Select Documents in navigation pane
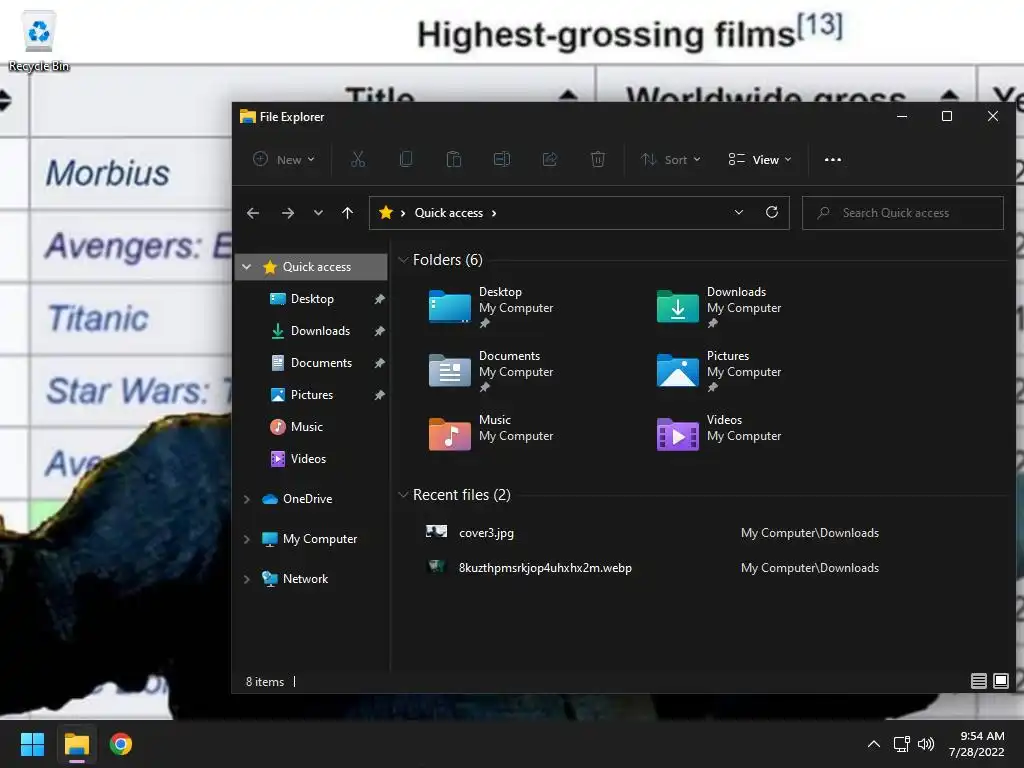 (321, 362)
